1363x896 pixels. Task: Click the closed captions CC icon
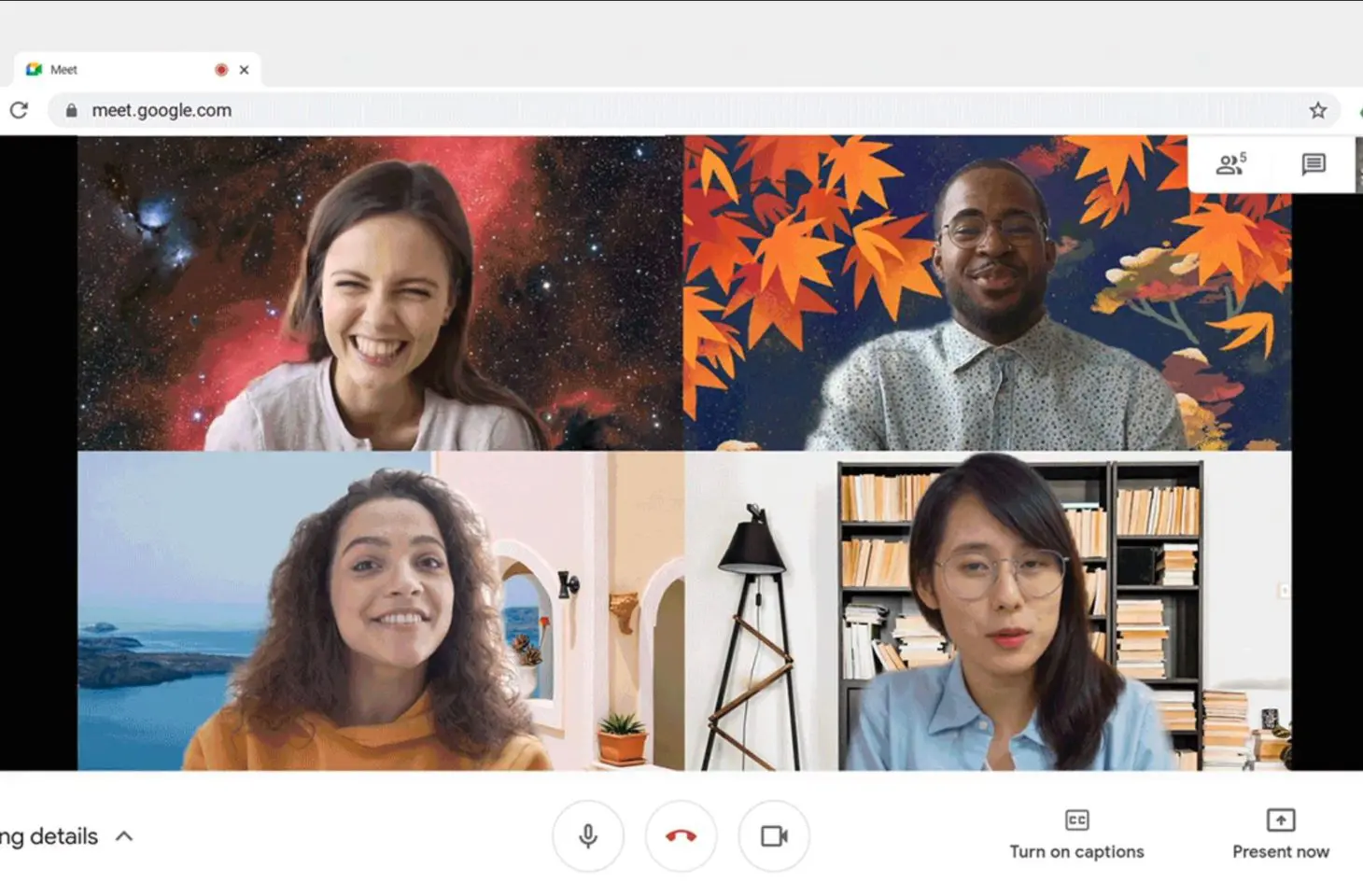pos(1075,820)
